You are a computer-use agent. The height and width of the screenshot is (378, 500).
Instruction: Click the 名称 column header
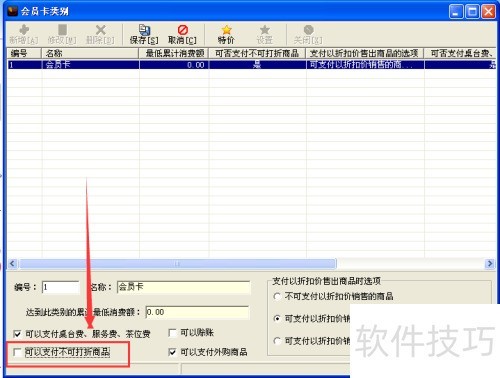90,53
